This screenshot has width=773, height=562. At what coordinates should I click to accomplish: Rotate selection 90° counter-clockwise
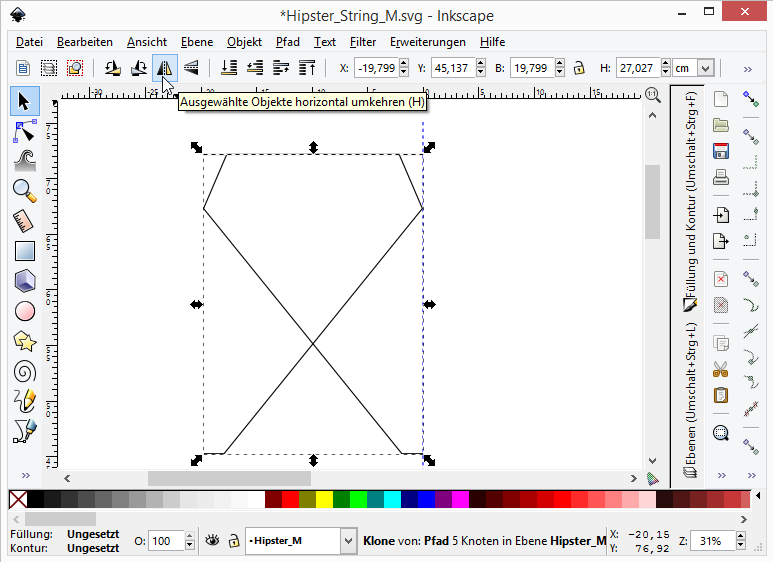pos(112,68)
